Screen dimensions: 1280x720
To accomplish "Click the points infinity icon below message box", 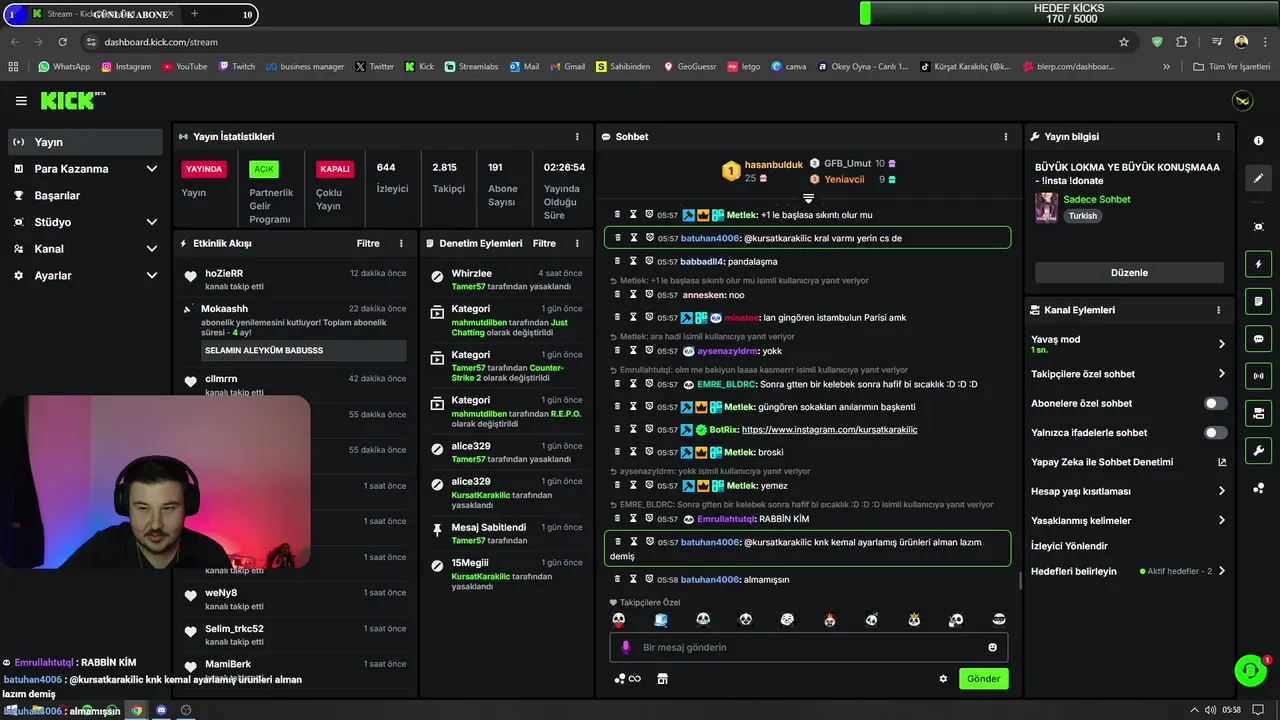I will [627, 679].
